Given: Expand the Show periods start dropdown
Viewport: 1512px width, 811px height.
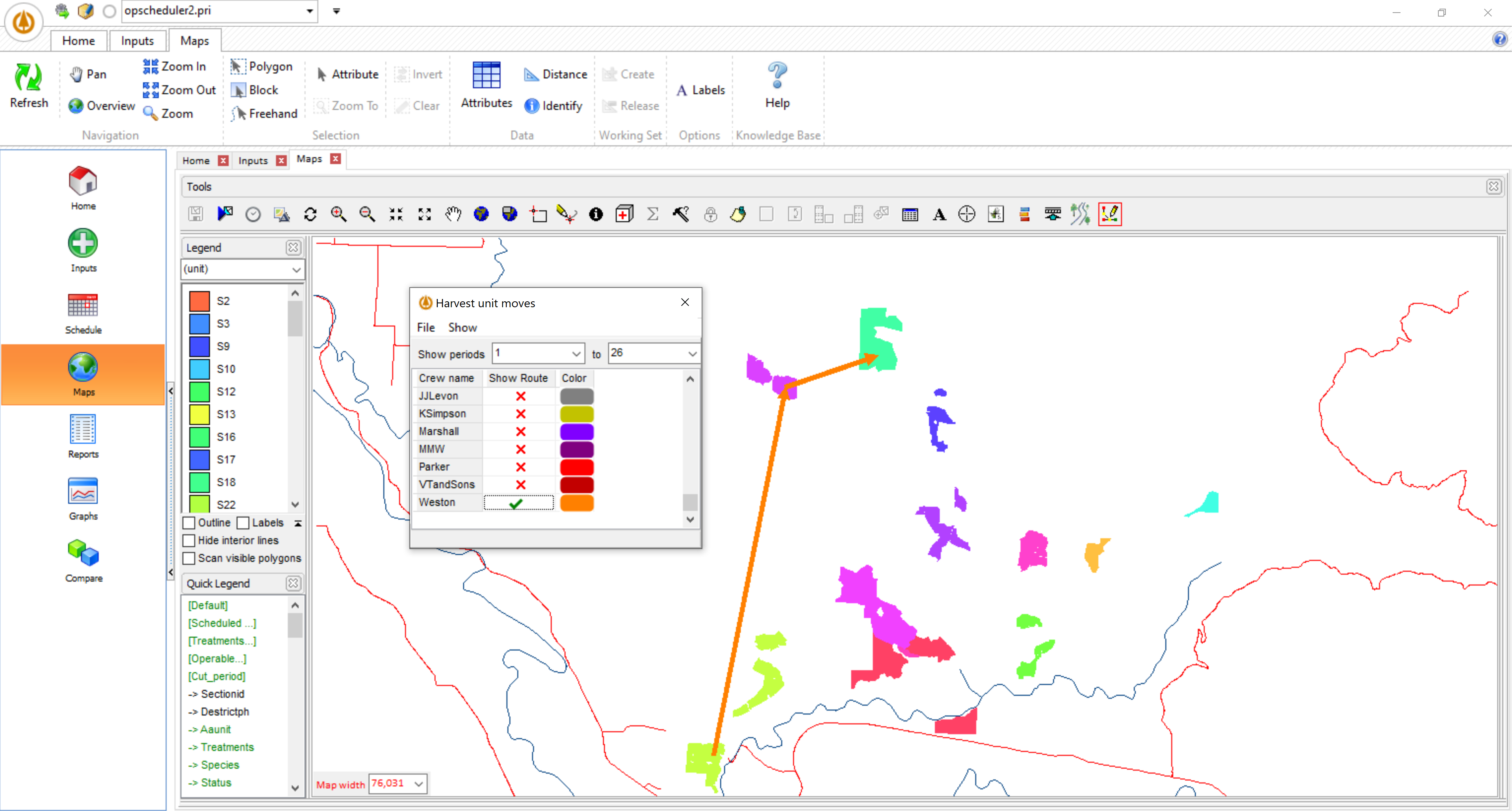Looking at the screenshot, I should [576, 354].
